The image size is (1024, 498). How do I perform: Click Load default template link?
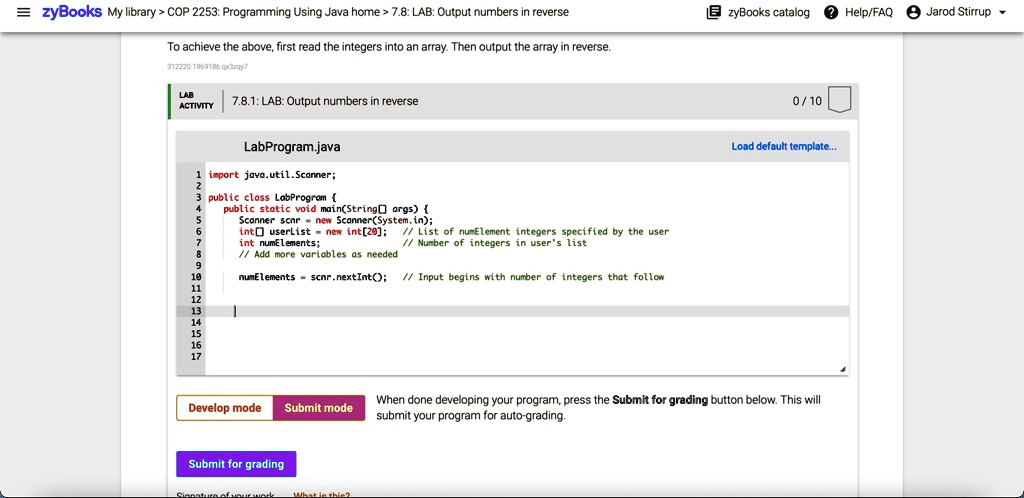point(784,146)
